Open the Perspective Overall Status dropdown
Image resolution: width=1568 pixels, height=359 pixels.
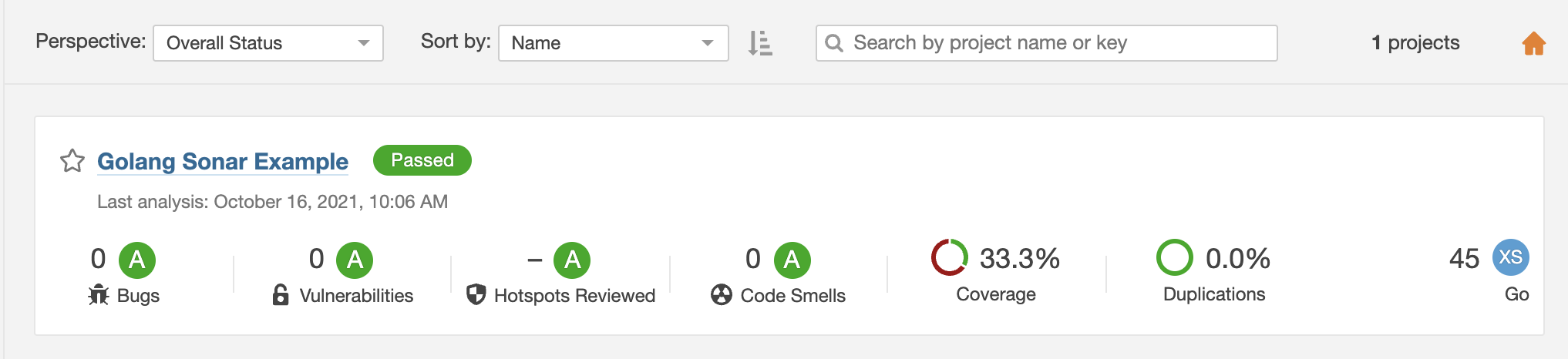pos(268,43)
